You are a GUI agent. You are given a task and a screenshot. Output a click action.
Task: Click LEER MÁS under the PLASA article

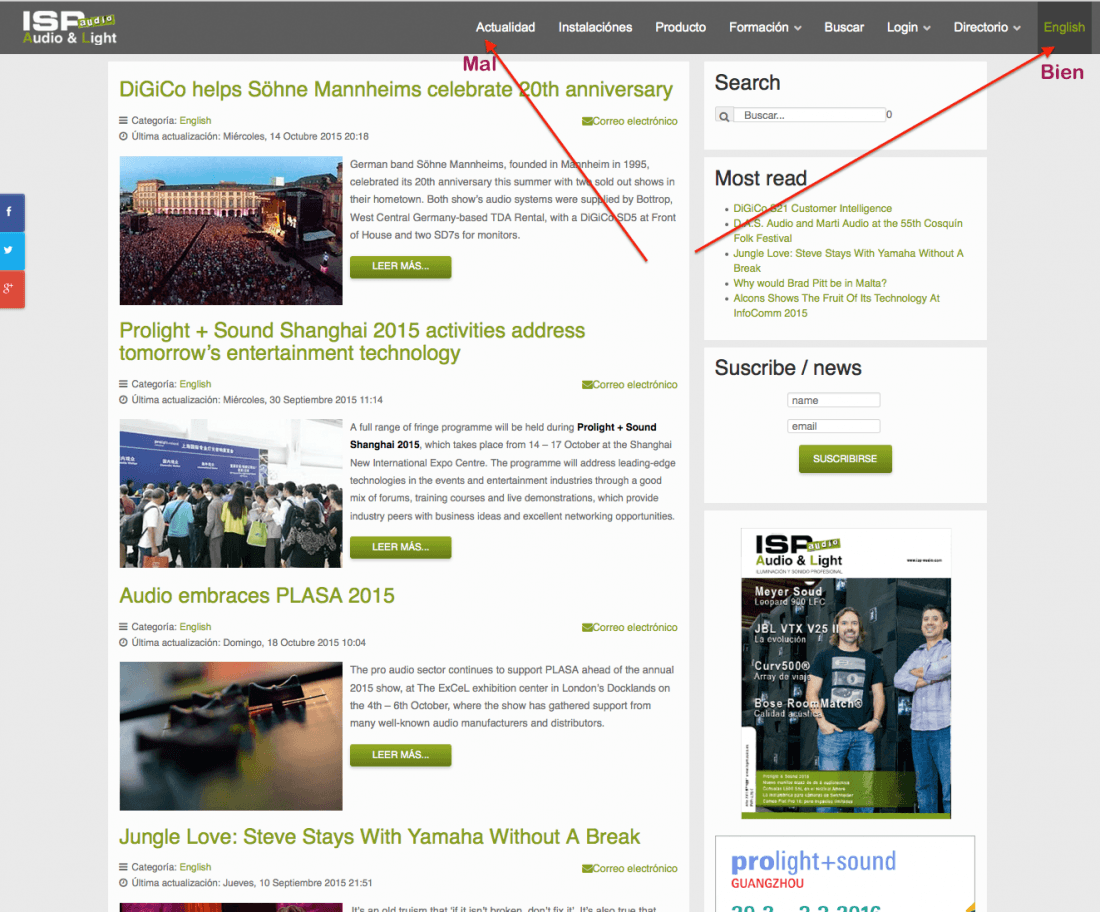[x=401, y=755]
